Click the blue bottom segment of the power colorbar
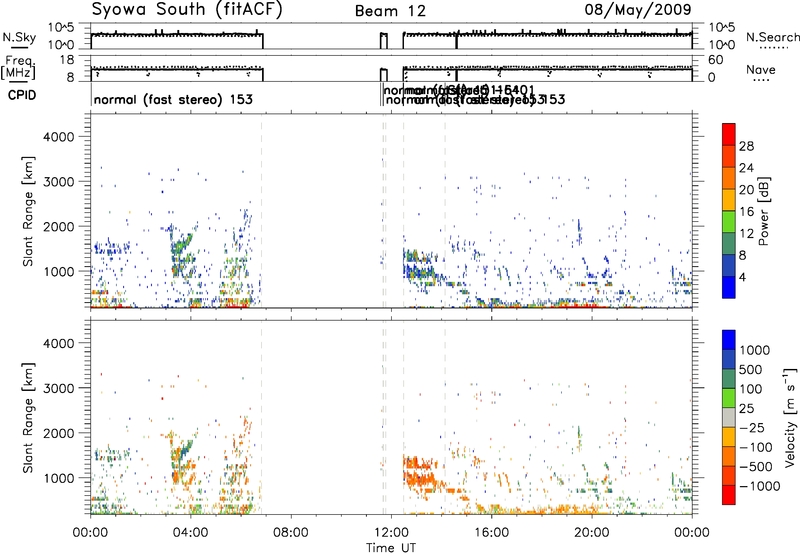 coord(729,287)
